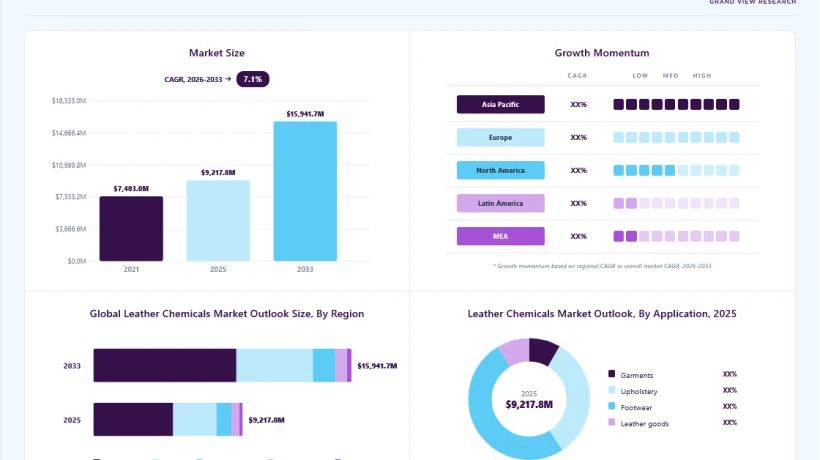Click the North America momentum indicator squares
This screenshot has width=820, height=460.
(676, 170)
